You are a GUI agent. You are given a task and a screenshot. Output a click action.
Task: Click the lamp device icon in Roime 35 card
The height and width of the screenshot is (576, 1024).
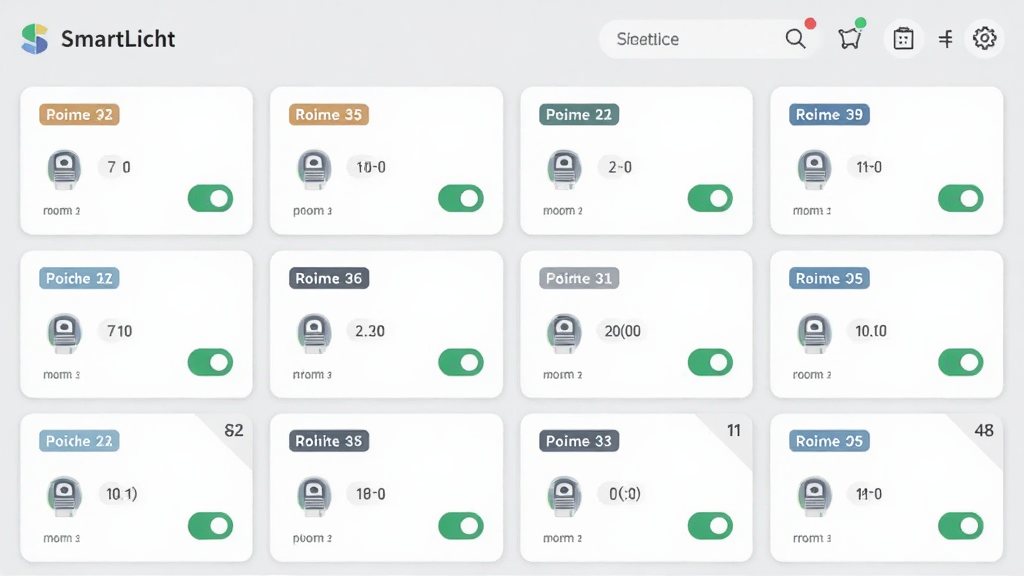click(314, 169)
